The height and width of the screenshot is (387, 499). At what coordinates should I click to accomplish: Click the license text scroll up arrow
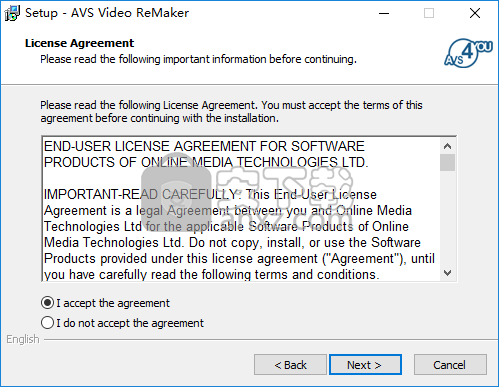[x=447, y=146]
